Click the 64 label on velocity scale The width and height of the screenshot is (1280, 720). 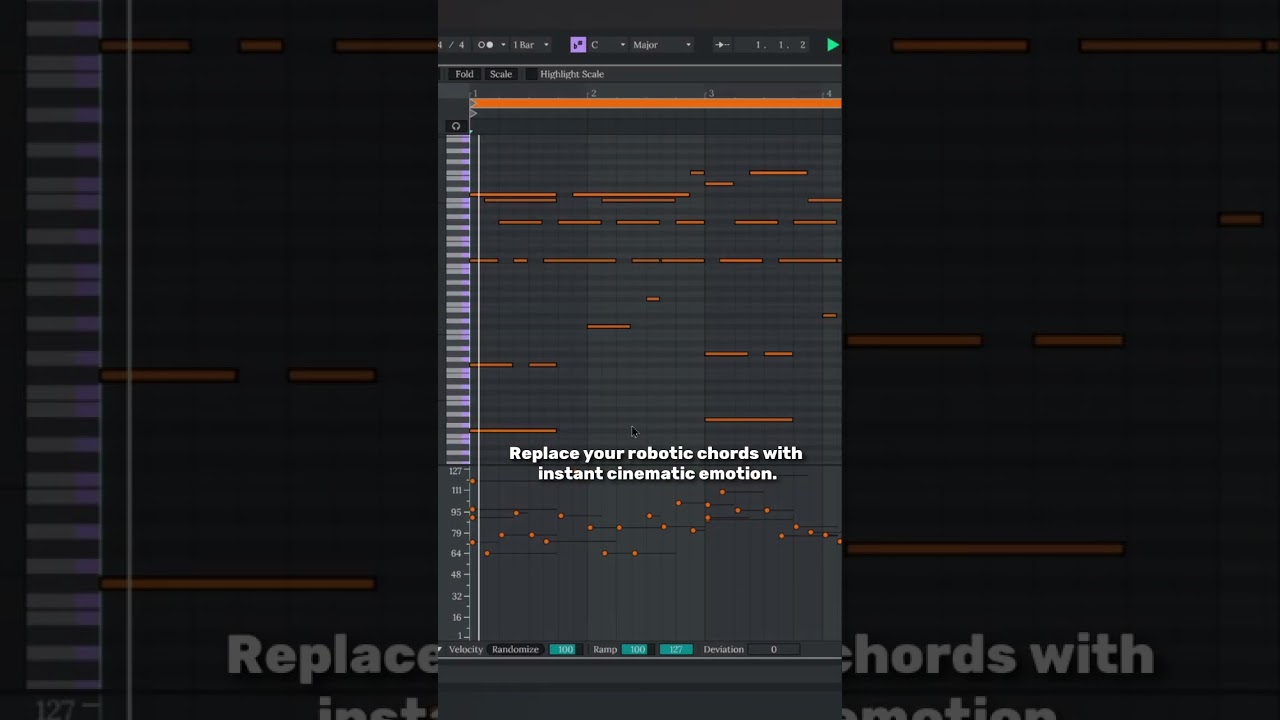(456, 553)
